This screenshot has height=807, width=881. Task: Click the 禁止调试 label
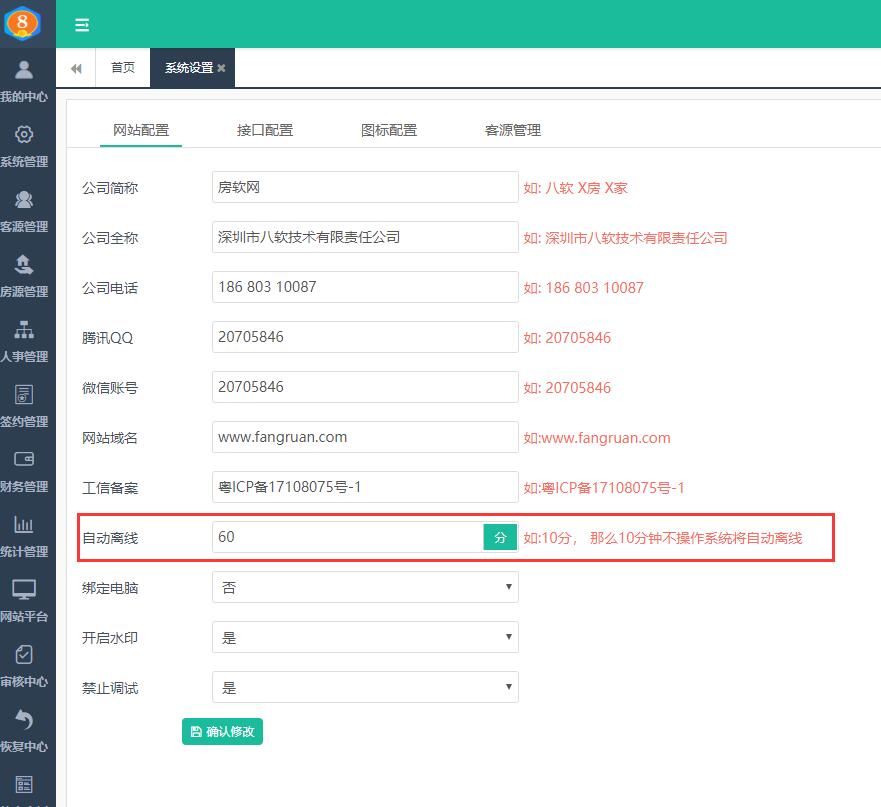click(110, 688)
